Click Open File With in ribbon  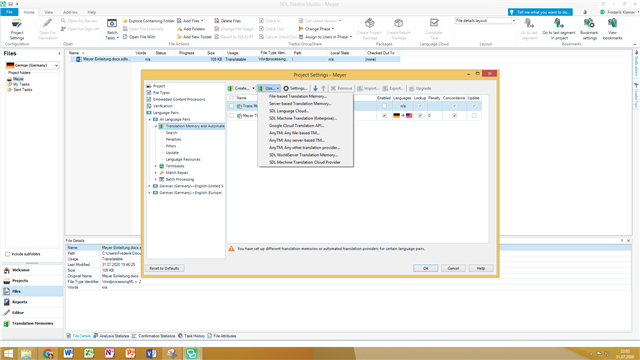point(139,37)
